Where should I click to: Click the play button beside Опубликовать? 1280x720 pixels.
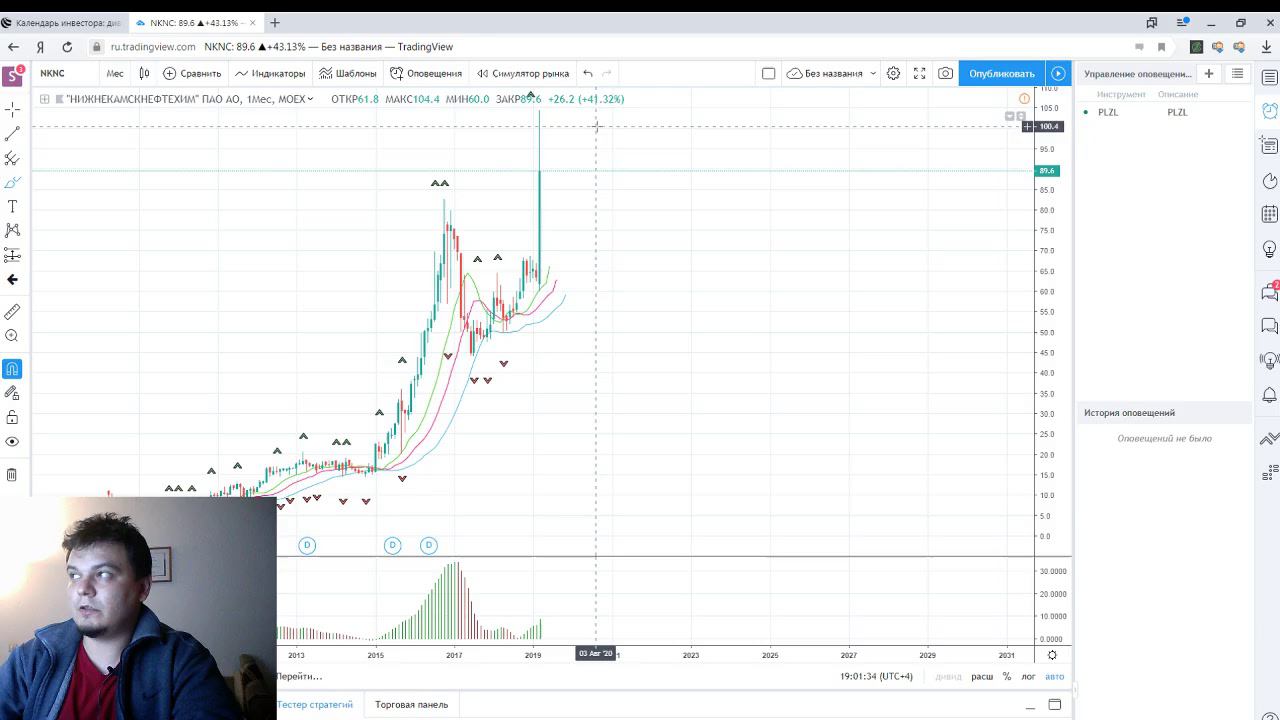(x=1058, y=73)
